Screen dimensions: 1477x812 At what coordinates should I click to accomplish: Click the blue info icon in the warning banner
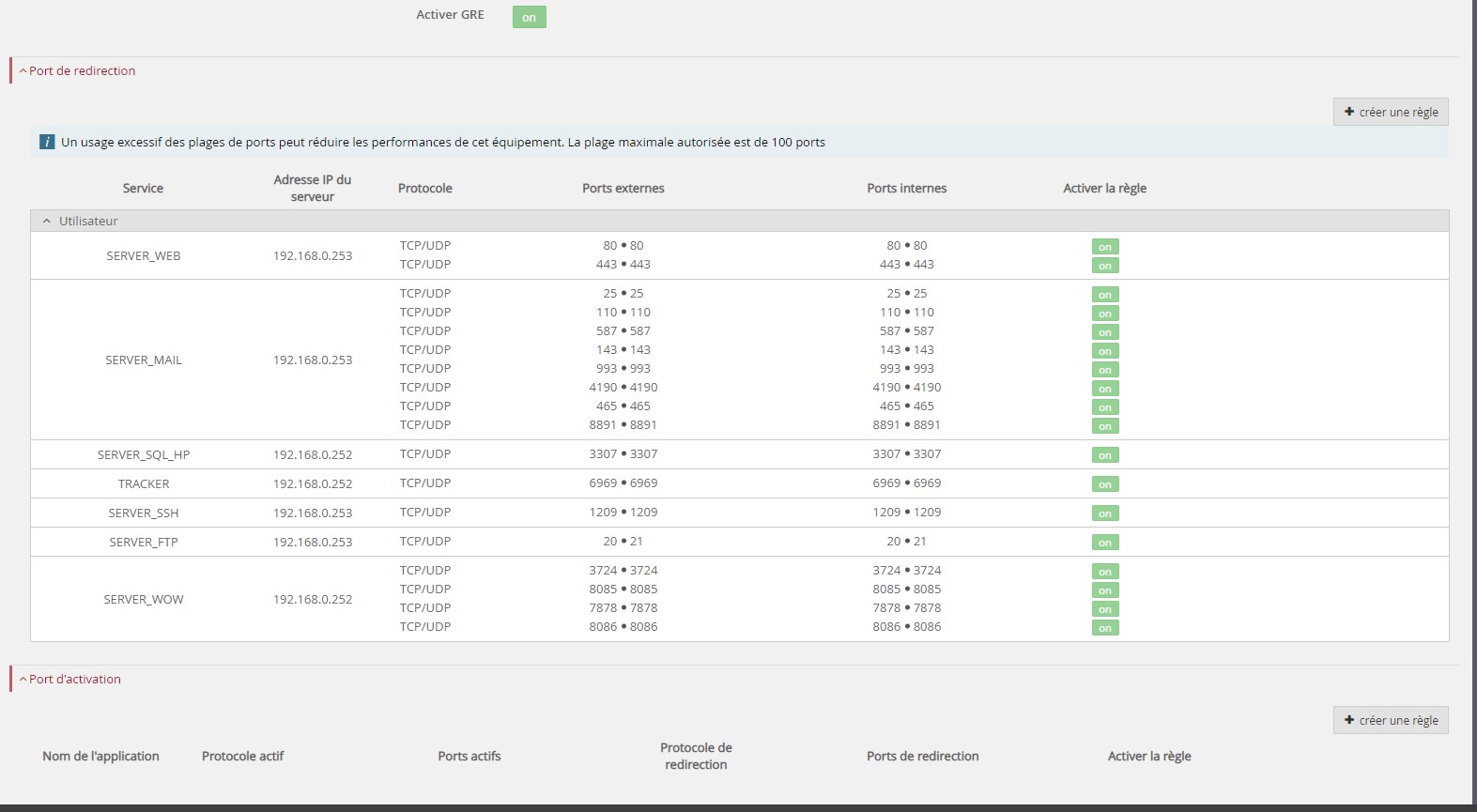point(47,143)
